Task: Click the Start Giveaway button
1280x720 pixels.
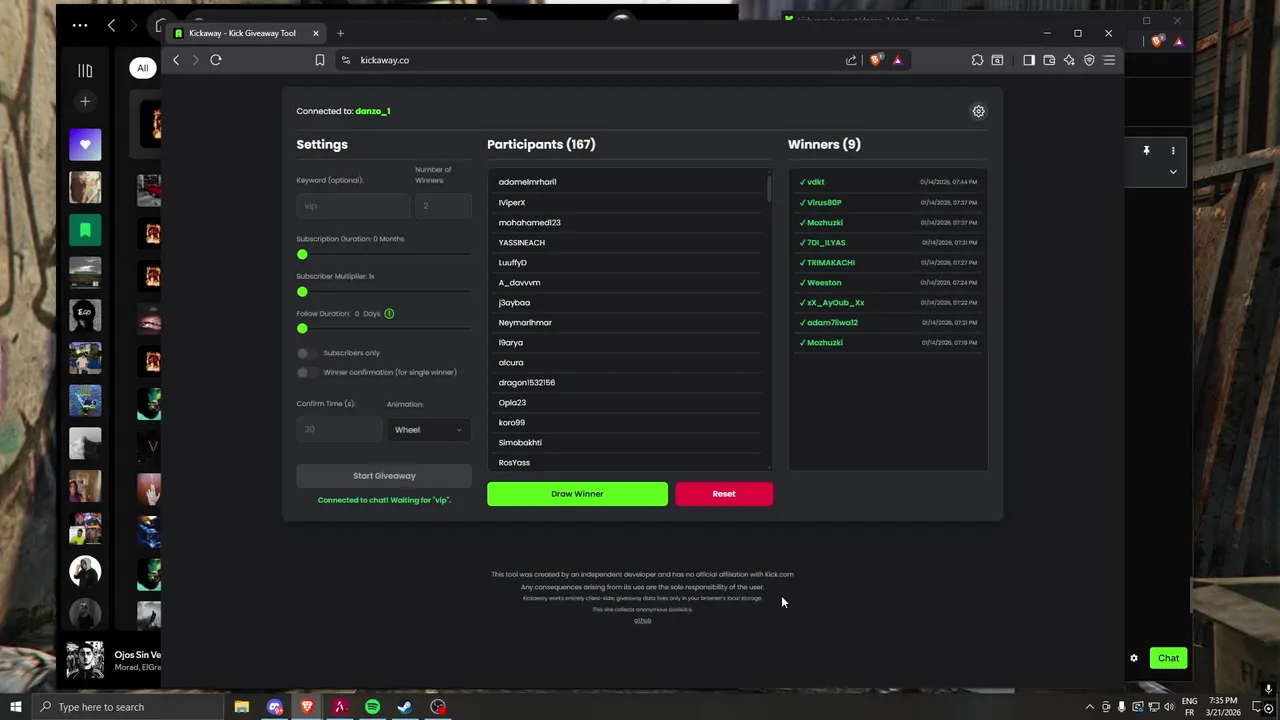Action: tap(384, 476)
